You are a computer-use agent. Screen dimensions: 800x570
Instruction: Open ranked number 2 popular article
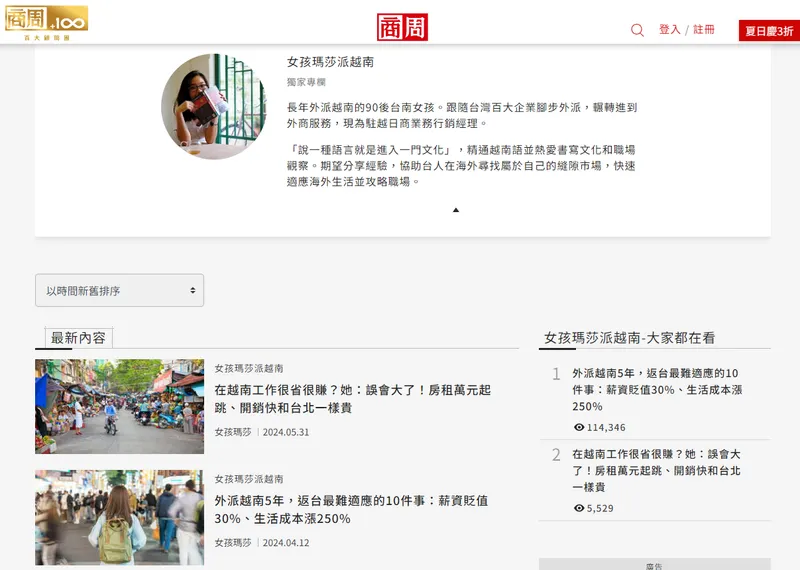656,470
